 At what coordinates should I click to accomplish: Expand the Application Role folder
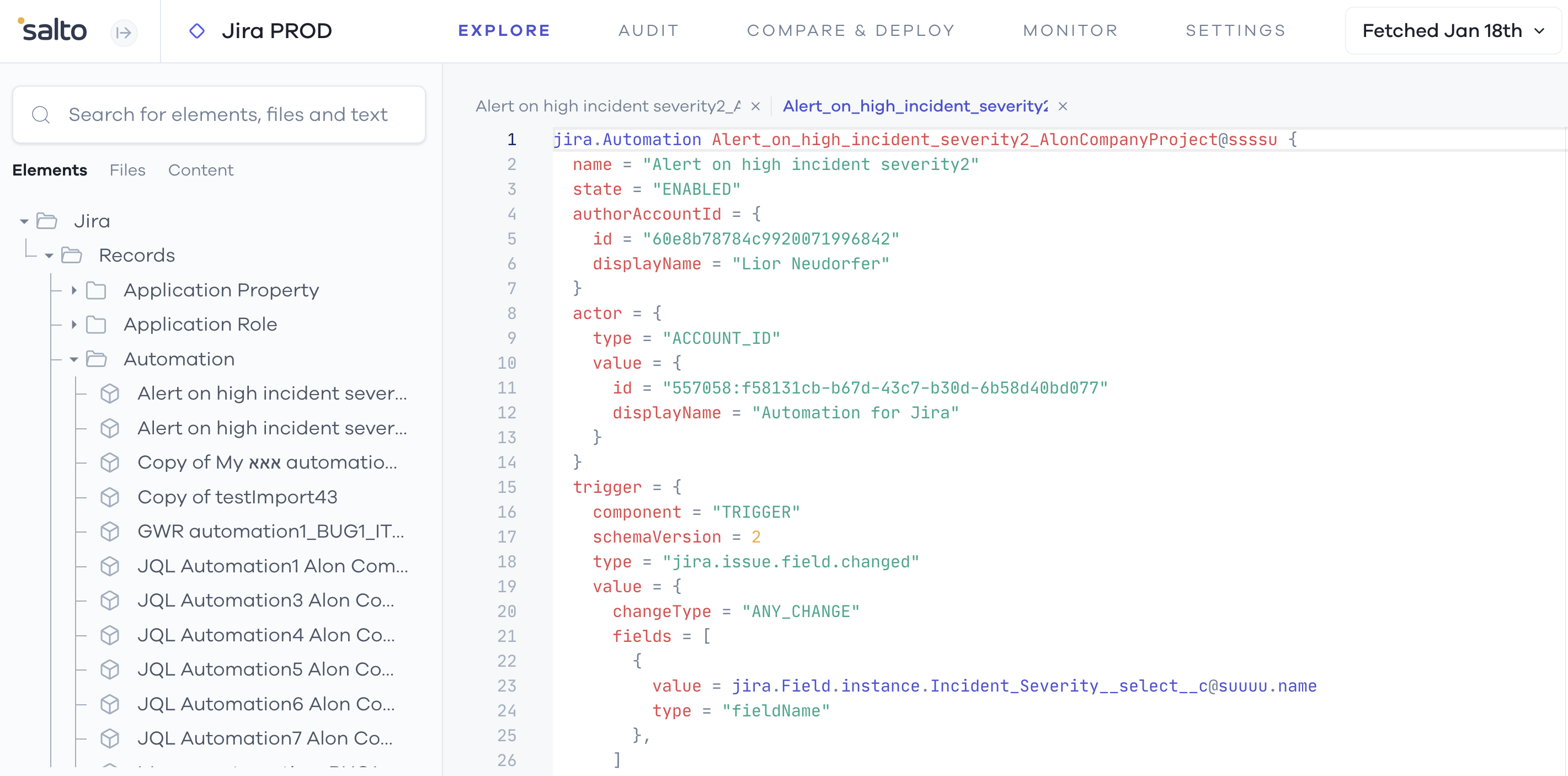(73, 325)
